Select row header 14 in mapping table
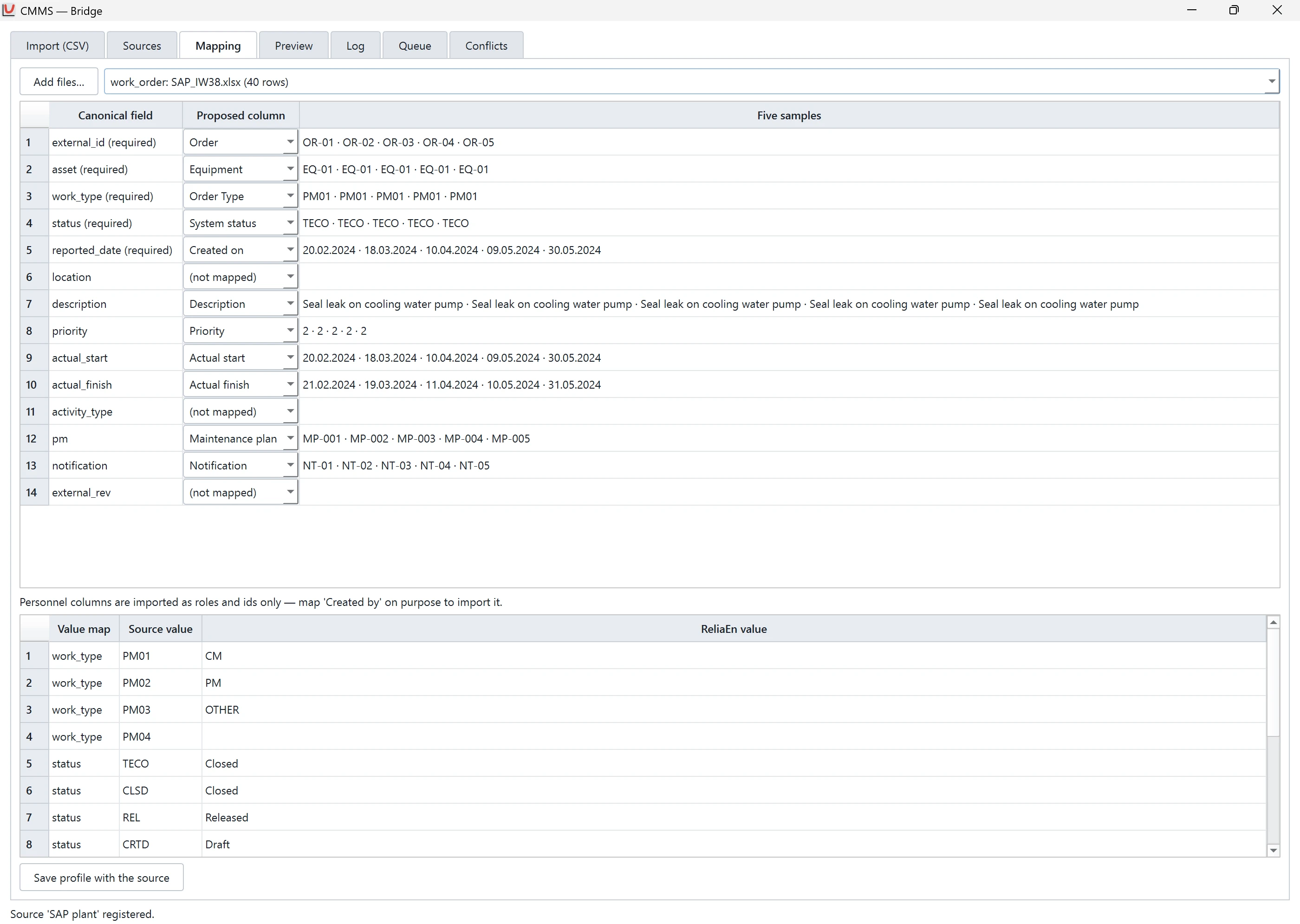1300x924 pixels. click(x=34, y=492)
